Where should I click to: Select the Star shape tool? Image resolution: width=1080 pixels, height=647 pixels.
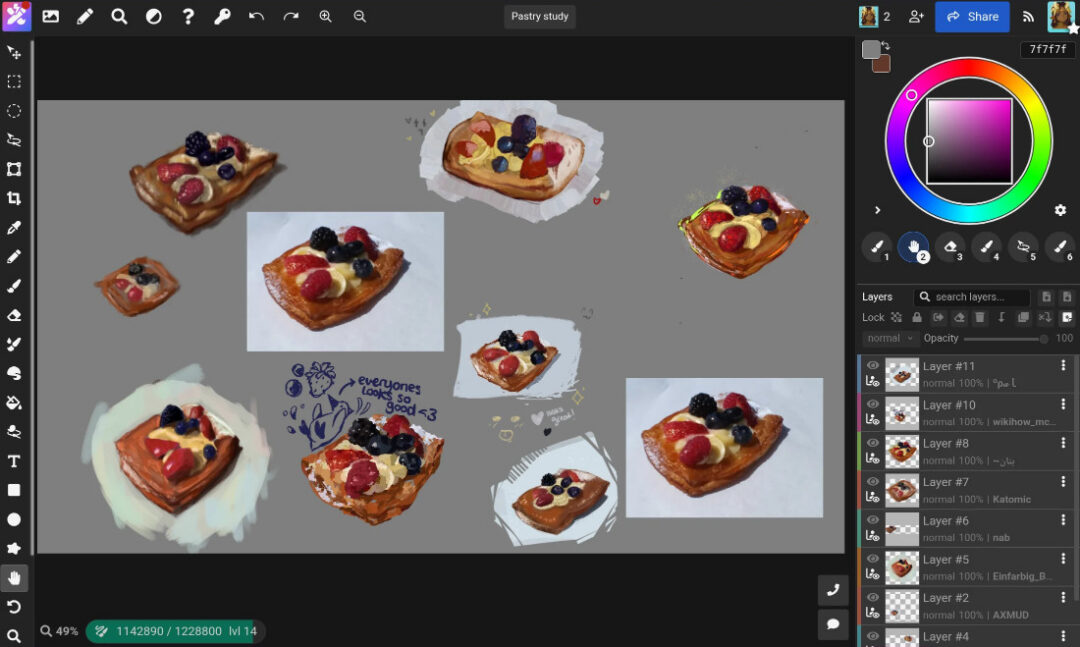(14, 548)
